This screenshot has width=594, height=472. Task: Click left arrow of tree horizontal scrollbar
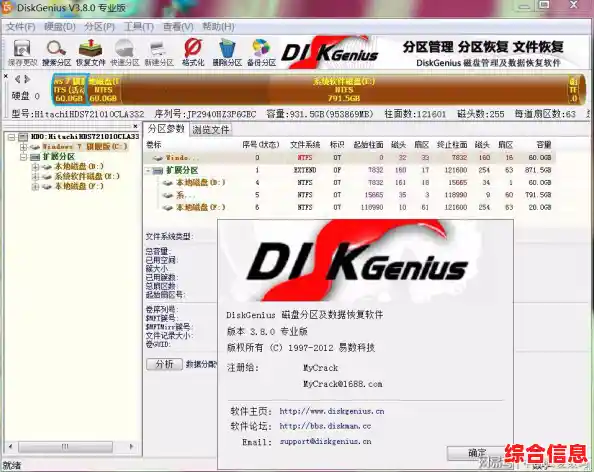(11, 447)
